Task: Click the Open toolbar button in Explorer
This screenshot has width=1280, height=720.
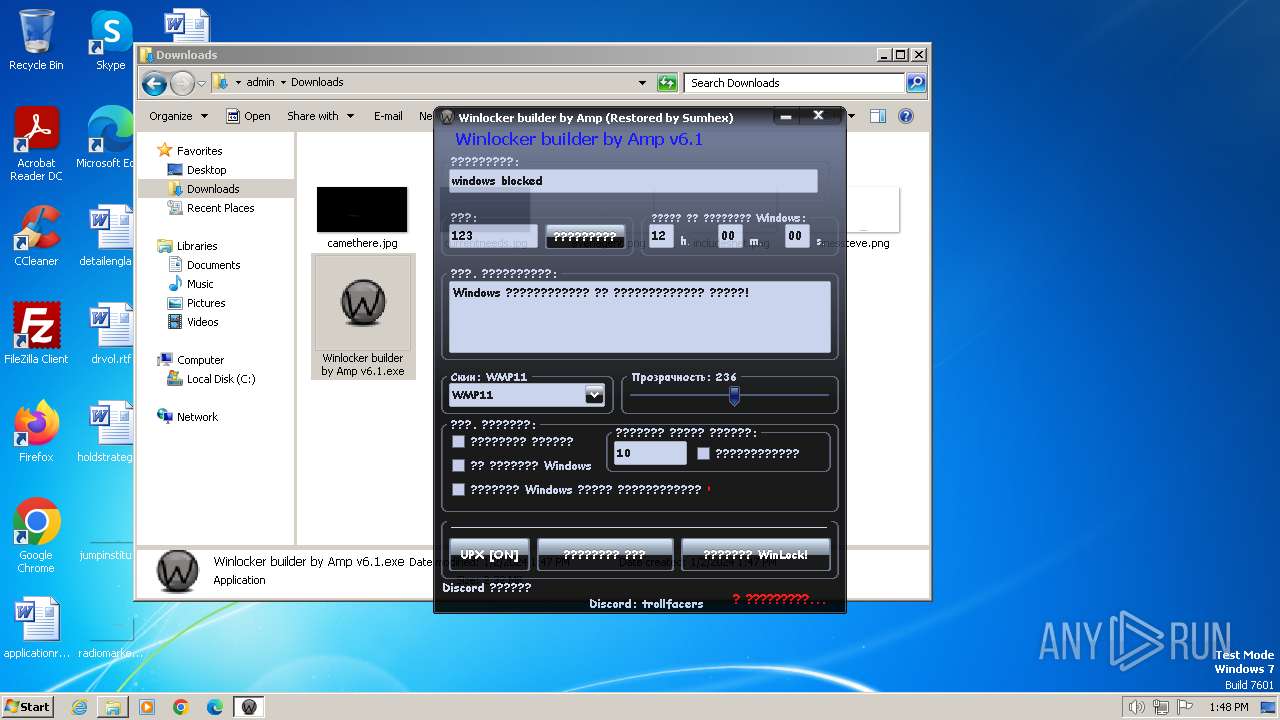Action: coord(248,116)
